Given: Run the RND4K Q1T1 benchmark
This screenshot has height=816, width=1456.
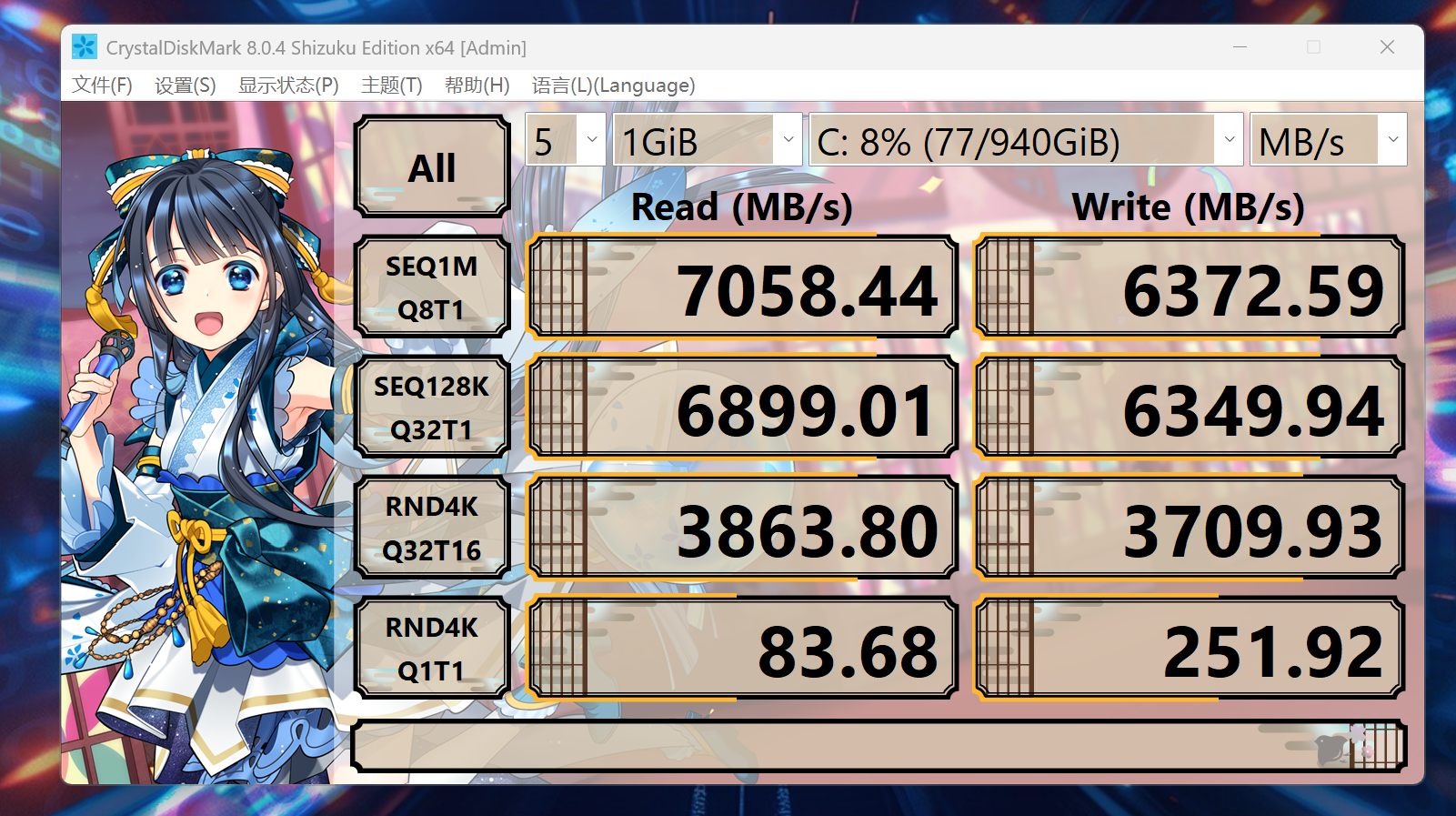Looking at the screenshot, I should coord(432,649).
